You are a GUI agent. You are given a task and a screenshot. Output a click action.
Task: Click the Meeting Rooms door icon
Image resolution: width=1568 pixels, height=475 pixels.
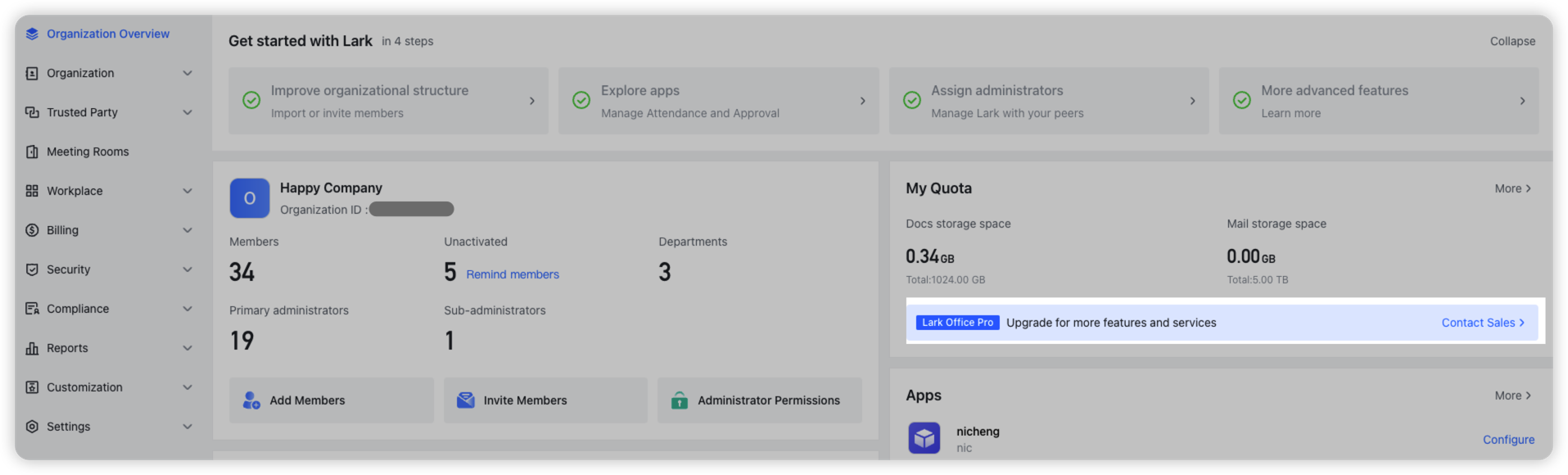(x=32, y=152)
